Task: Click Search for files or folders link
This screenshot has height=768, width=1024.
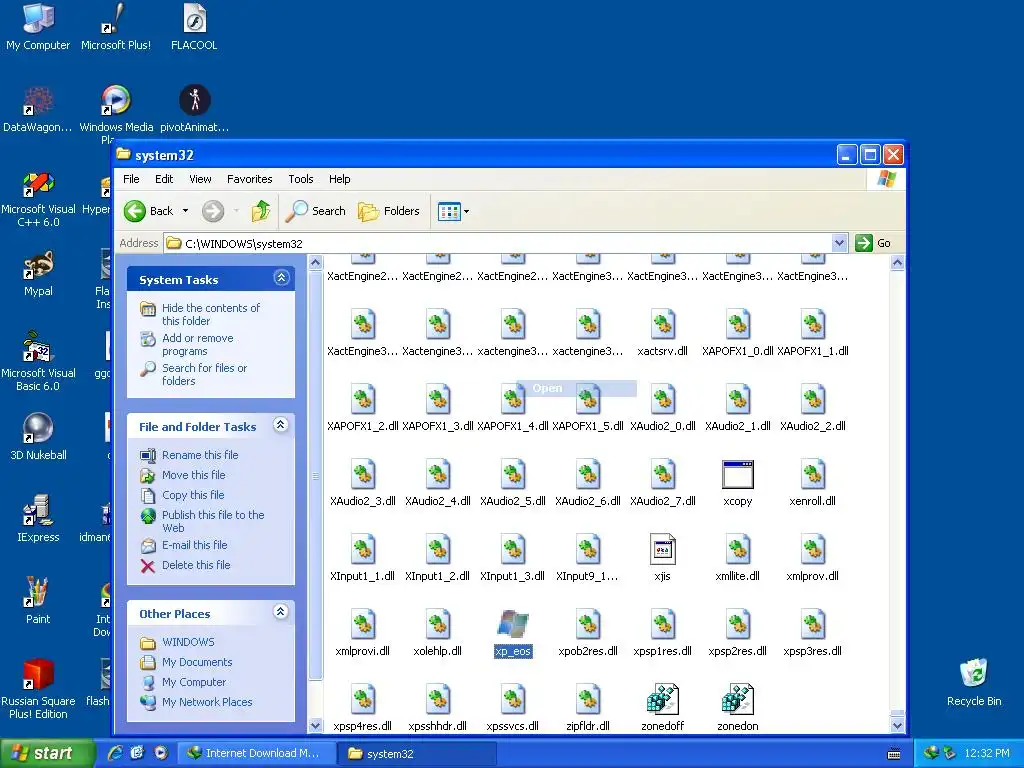Action: (204, 374)
